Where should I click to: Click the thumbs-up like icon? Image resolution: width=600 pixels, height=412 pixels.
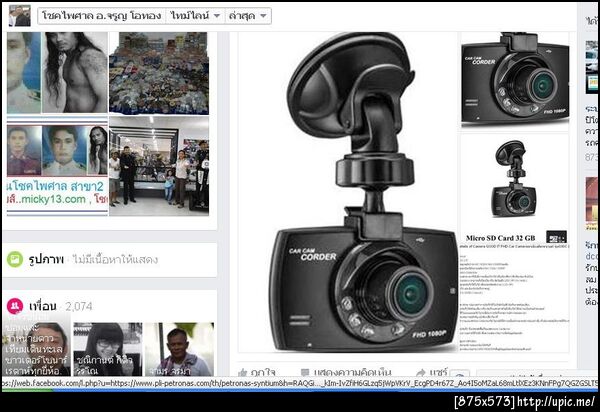tap(242, 373)
